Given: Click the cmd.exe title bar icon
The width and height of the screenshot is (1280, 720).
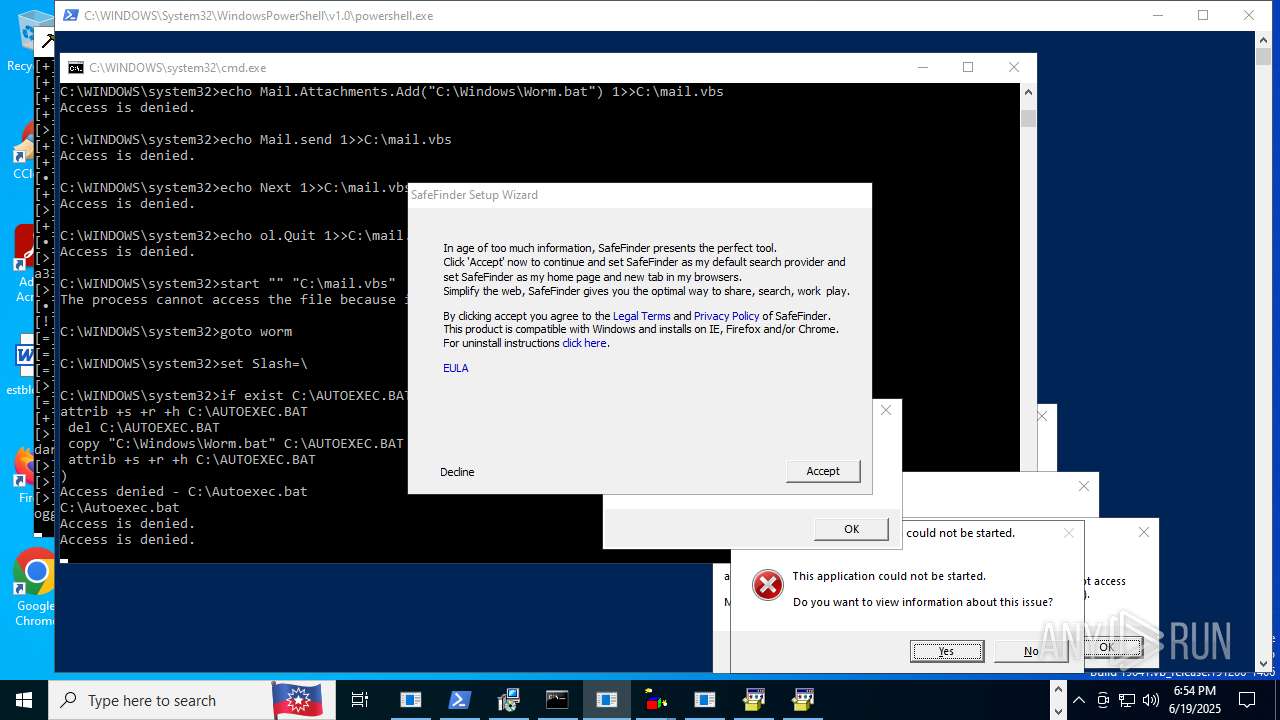Looking at the screenshot, I should click(x=75, y=68).
